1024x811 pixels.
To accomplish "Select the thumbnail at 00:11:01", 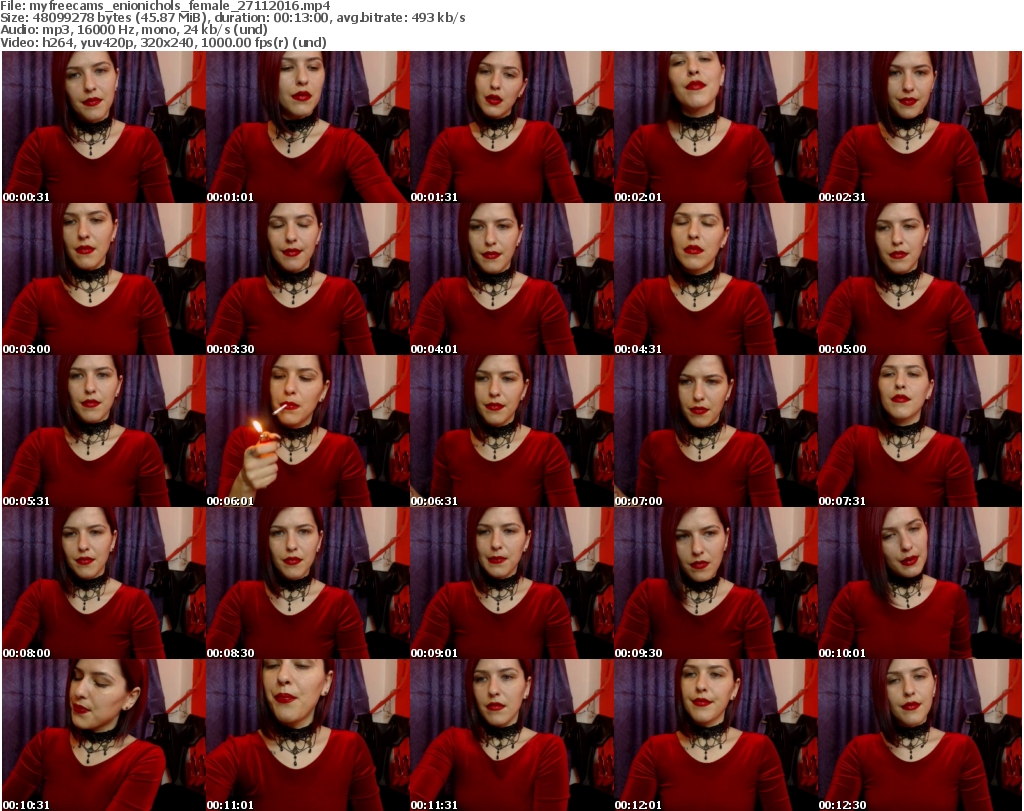I will point(308,735).
